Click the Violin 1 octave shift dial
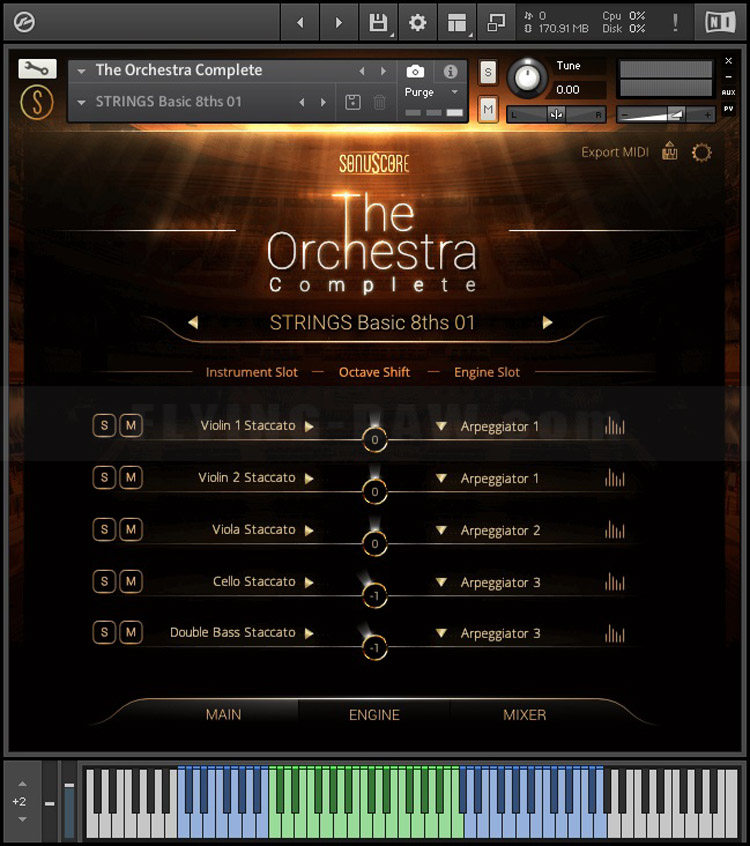 tap(374, 440)
